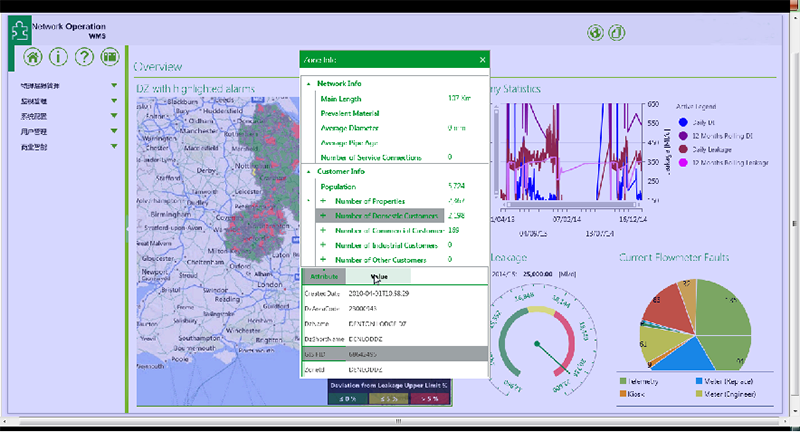Open the Info circle icon
The height and width of the screenshot is (432, 800).
58,56
